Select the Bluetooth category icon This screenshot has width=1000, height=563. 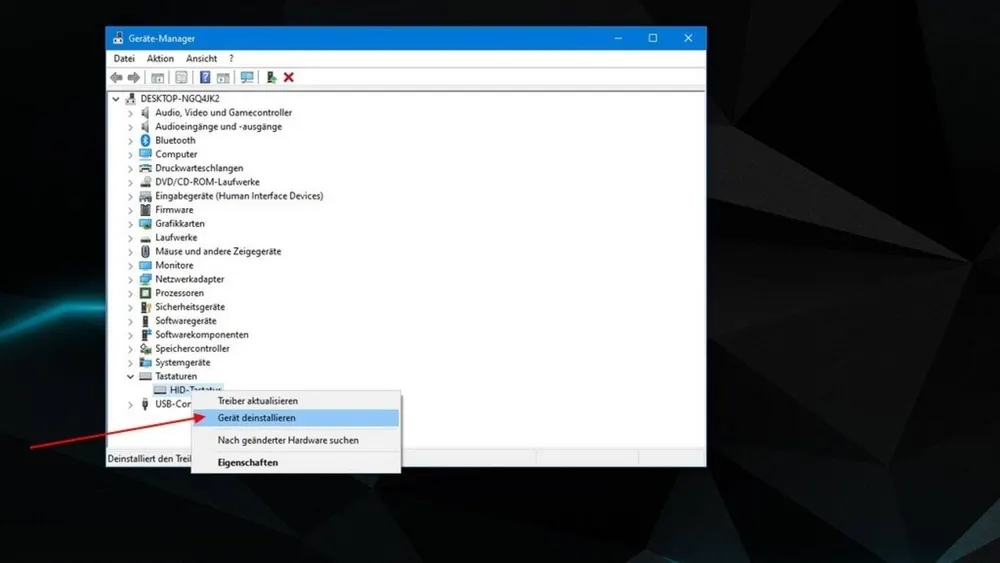tap(145, 140)
